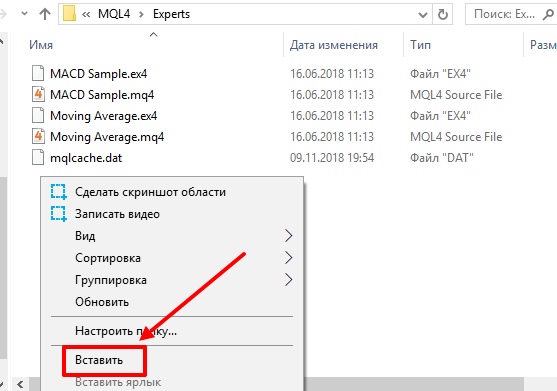This screenshot has height=391, width=557.
Task: Expand the Группировка submenu
Action: point(172,280)
